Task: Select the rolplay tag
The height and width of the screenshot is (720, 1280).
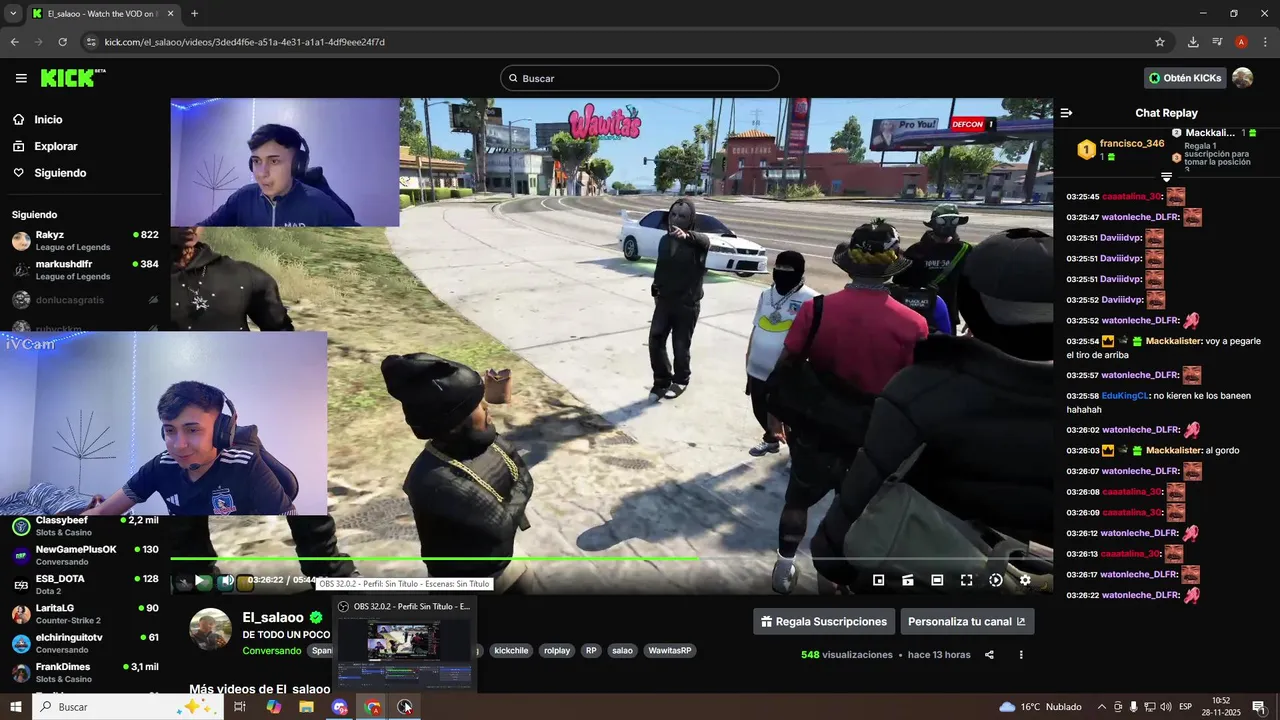Action: point(557,651)
